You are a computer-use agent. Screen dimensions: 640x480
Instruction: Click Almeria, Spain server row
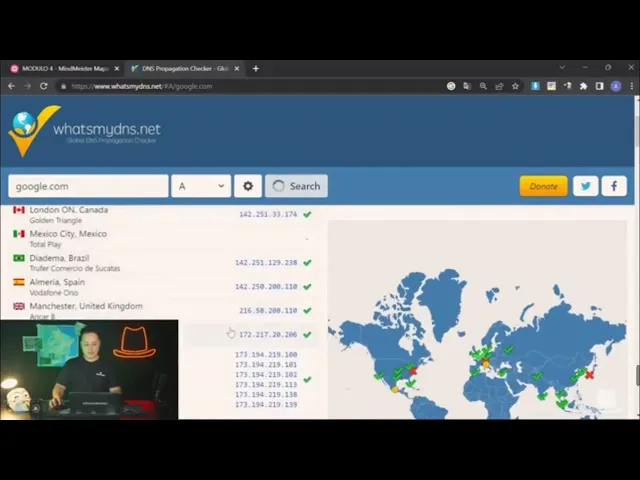[x=163, y=287]
